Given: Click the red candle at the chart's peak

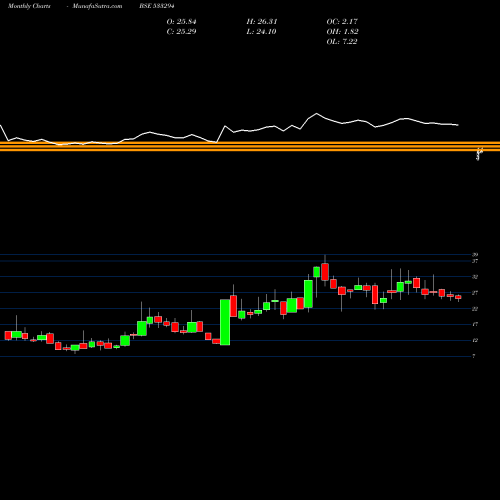Looking at the screenshot, I should (325, 272).
